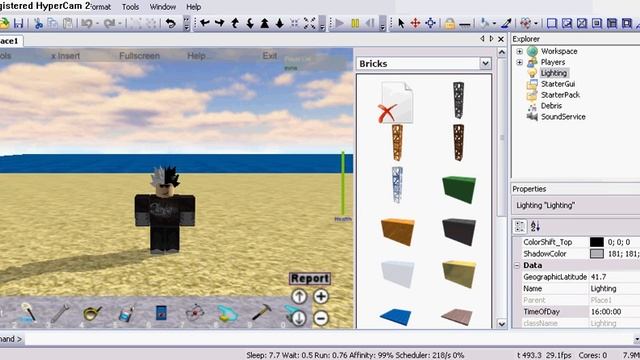Screen dimensions: 640x360
Task: Click the camera tilt up circle button
Action: tap(299, 296)
